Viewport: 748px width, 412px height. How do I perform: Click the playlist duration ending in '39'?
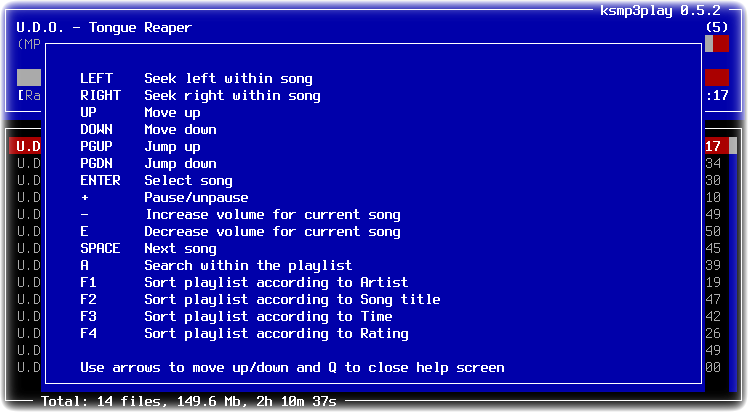713,265
